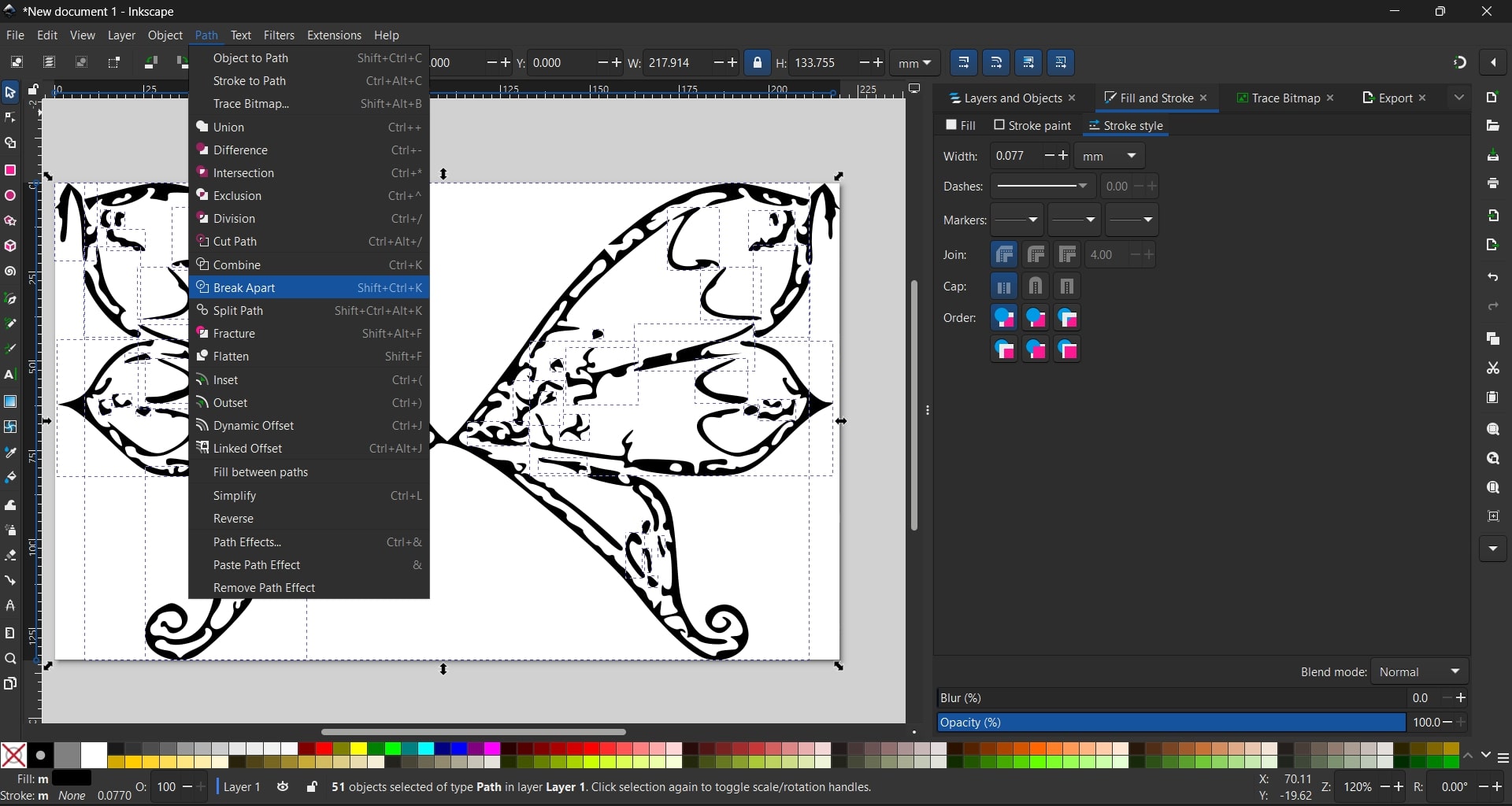Expand more commands bar options arrow
The image size is (1512, 806).
tap(1493, 549)
